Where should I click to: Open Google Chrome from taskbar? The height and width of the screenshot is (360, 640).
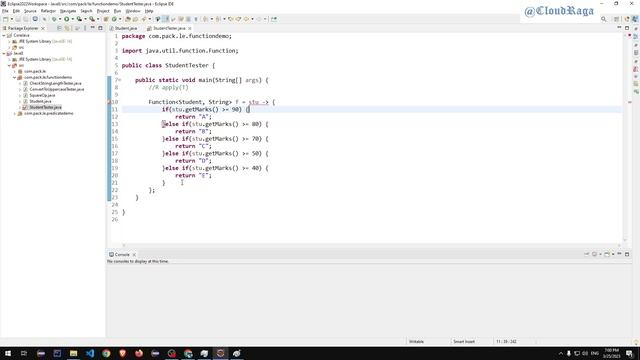pos(106,353)
